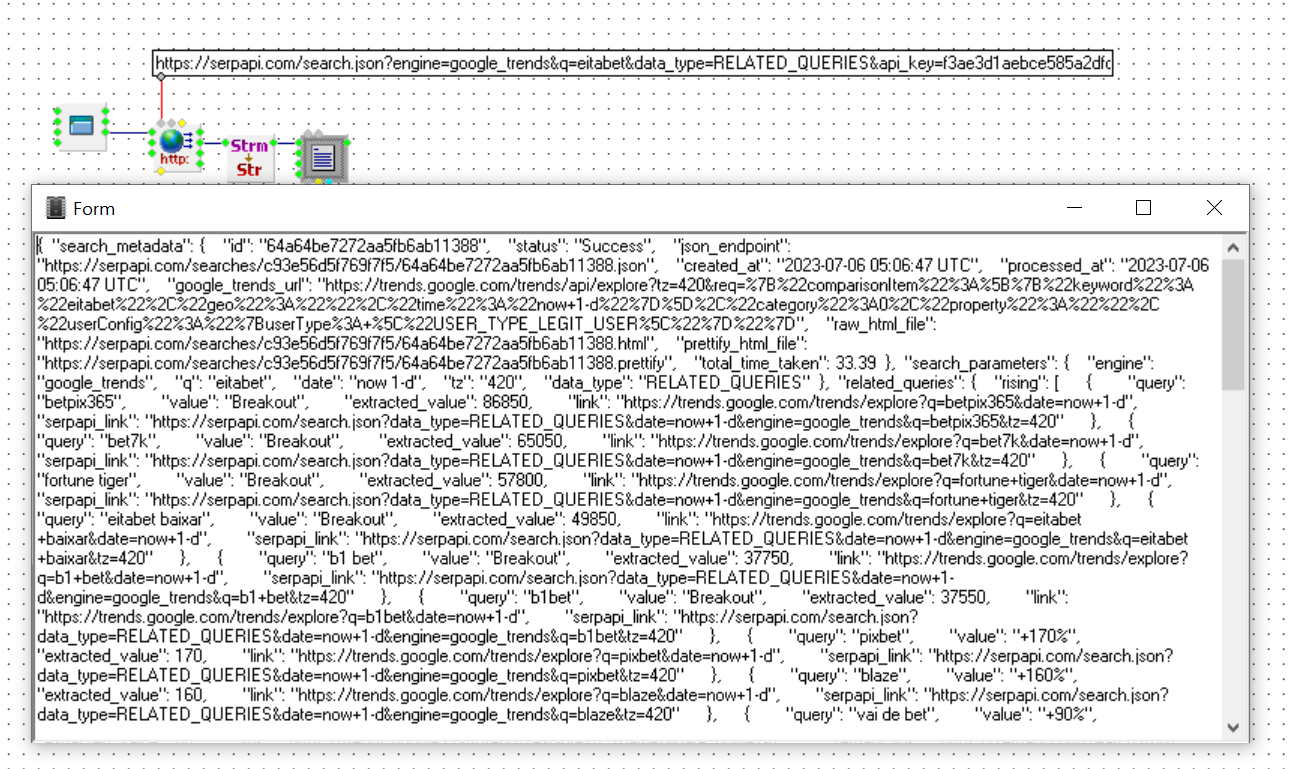Click the Form window title icon

pos(56,208)
